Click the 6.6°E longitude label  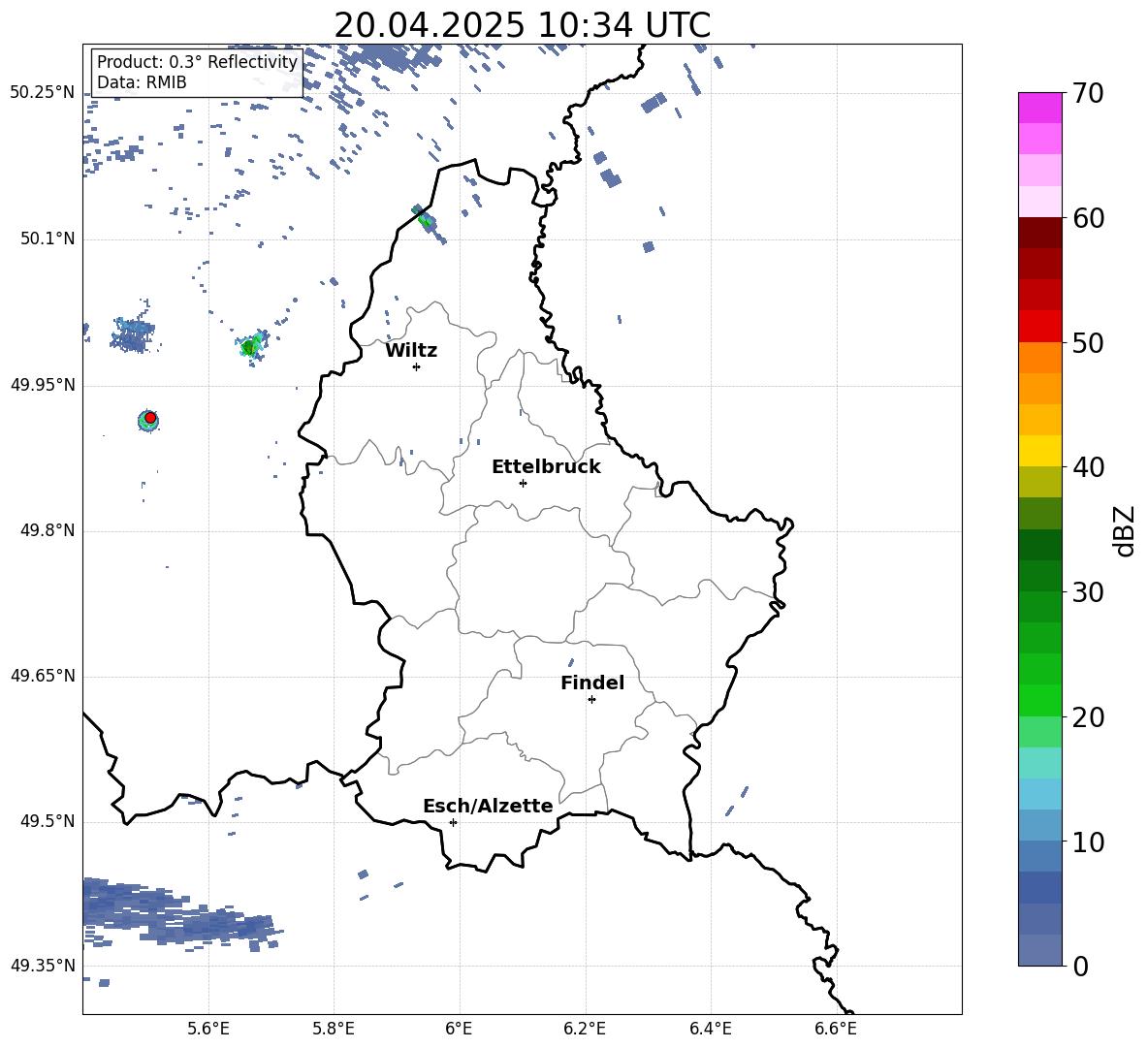point(836,1029)
